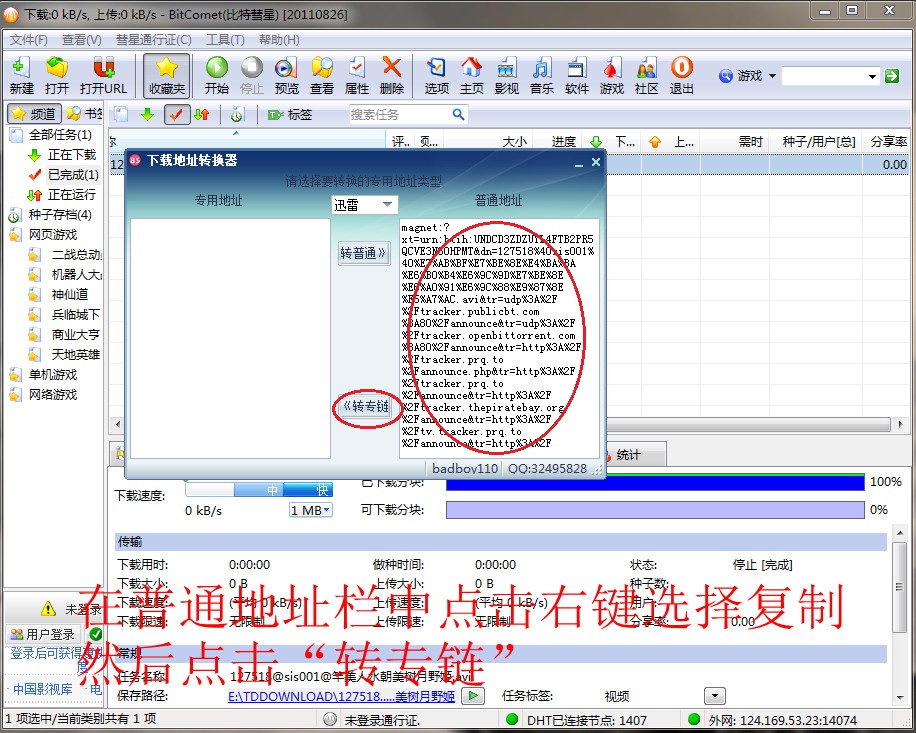916x733 pixels.
Task: Click the red X 删除 delete icon
Action: [x=391, y=76]
